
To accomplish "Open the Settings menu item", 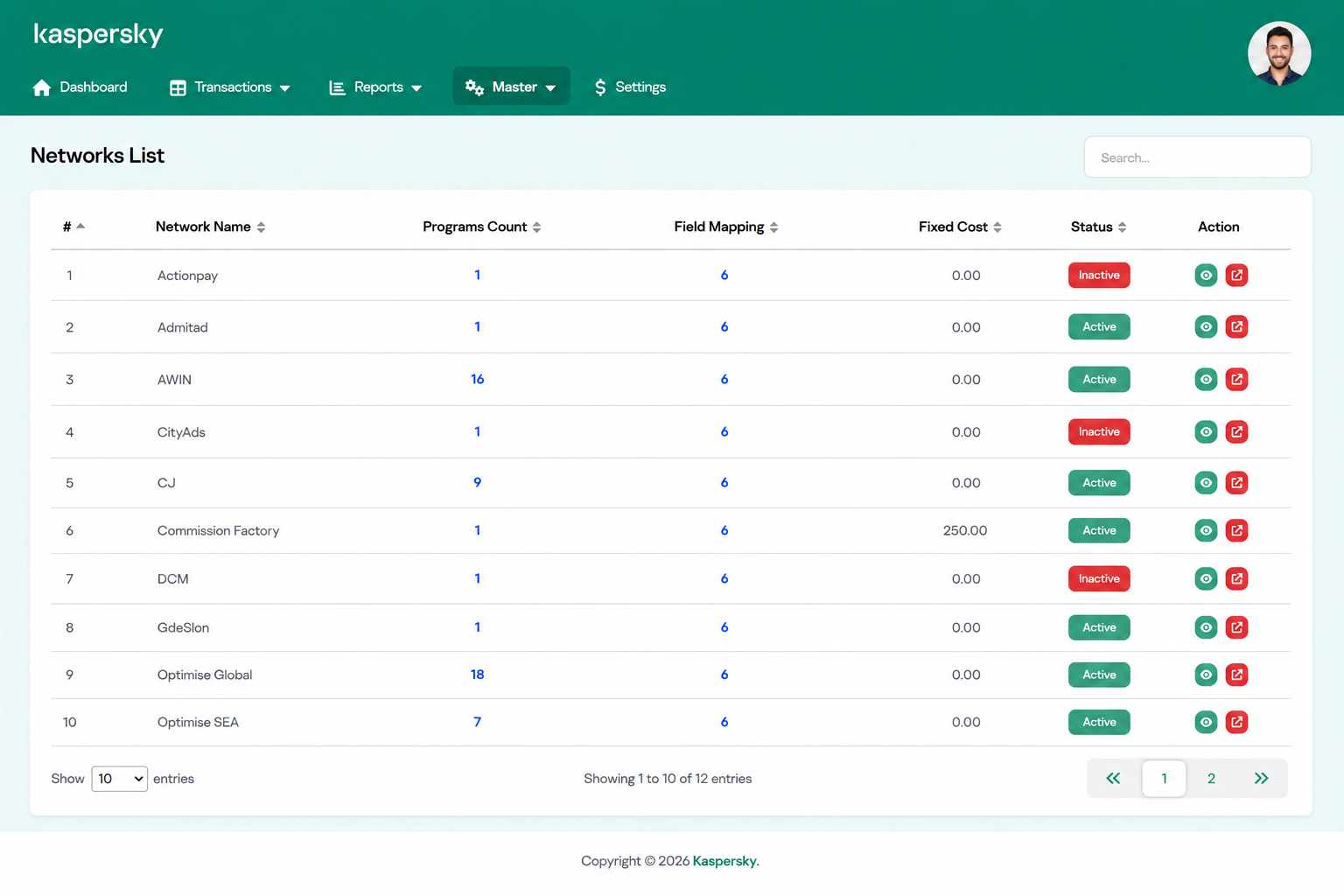I will tap(630, 87).
